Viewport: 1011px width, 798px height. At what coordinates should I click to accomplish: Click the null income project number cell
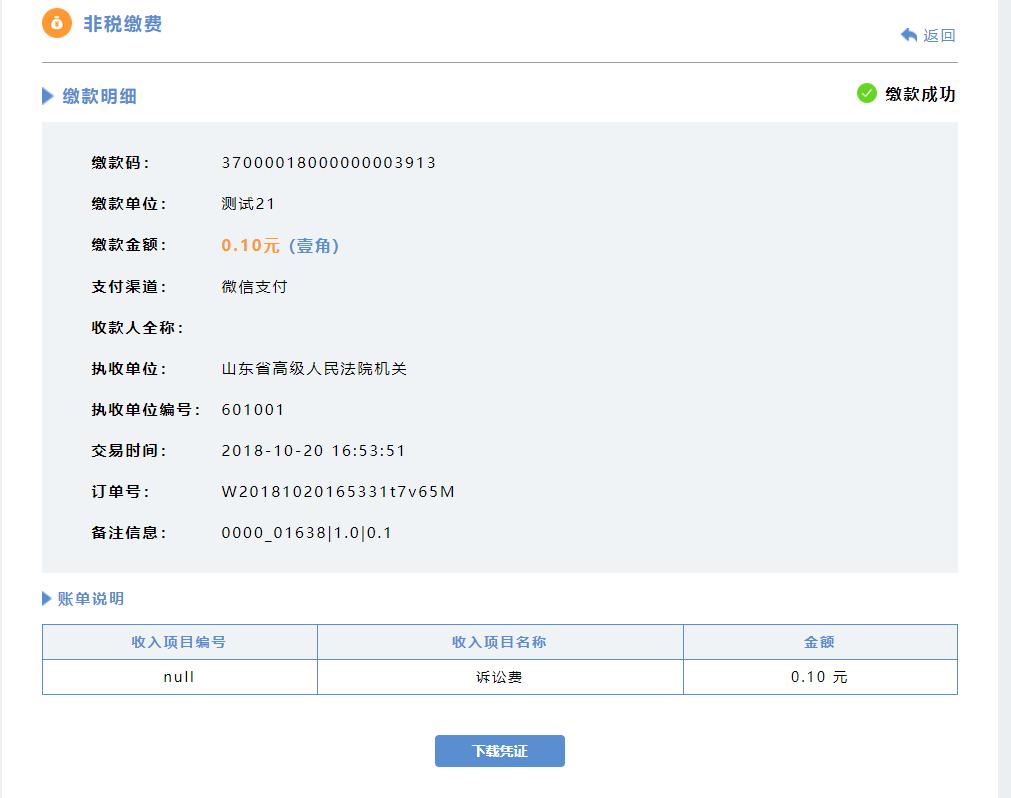178,676
